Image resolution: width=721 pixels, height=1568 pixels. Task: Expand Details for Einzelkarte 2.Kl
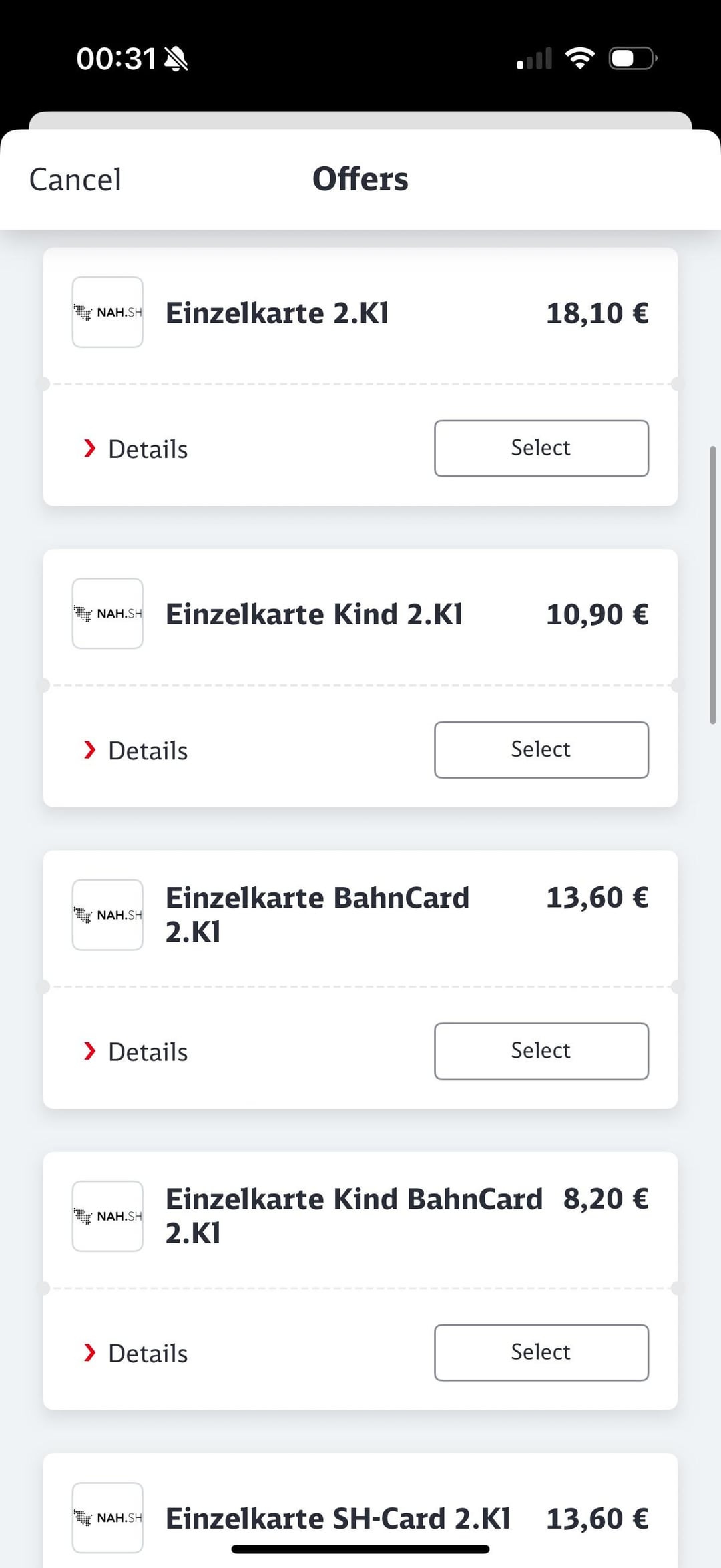point(136,449)
